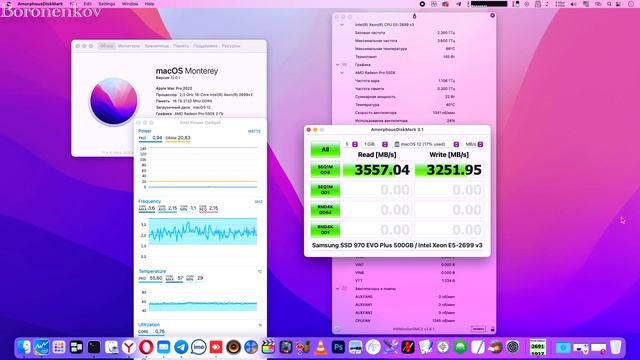640x360 pixels.
Task: Click the location arrow icon in menu bar
Action: [x=458, y=4]
